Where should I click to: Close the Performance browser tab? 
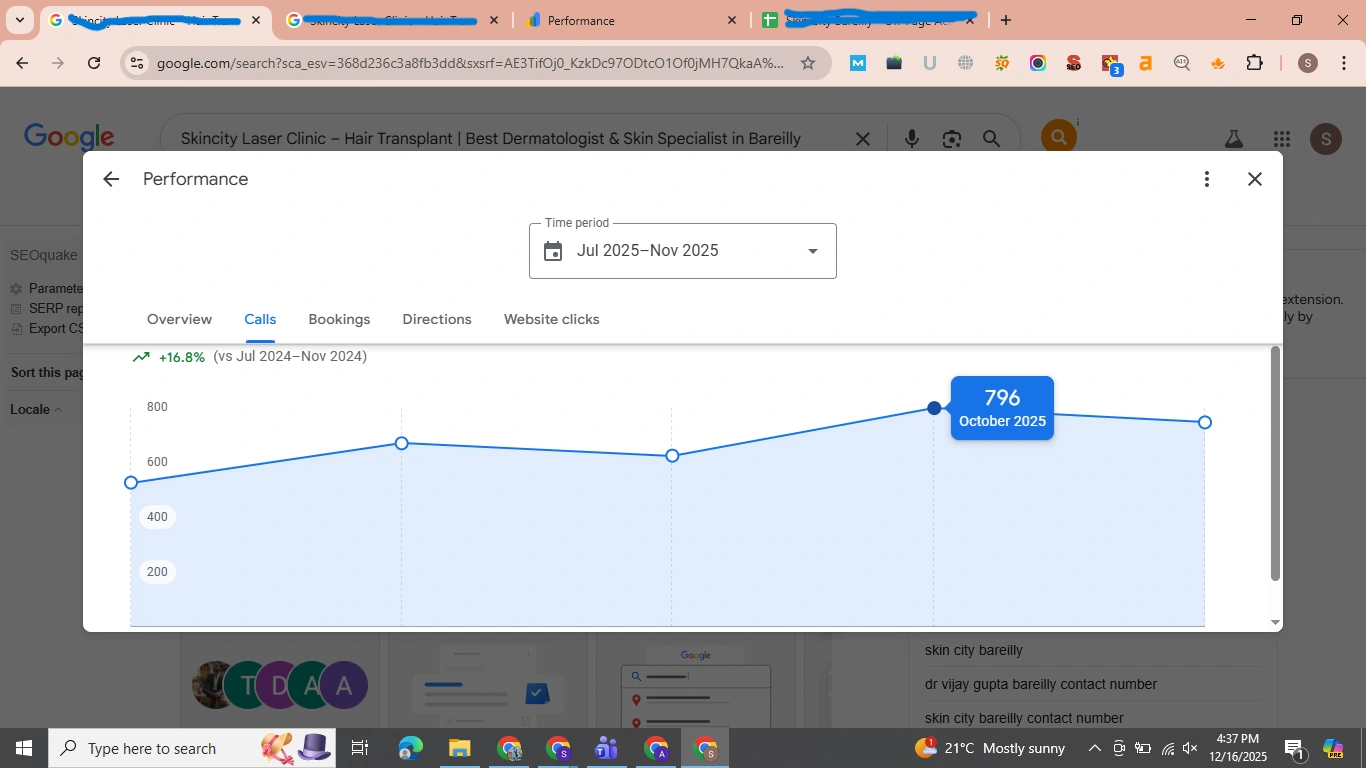pos(732,20)
